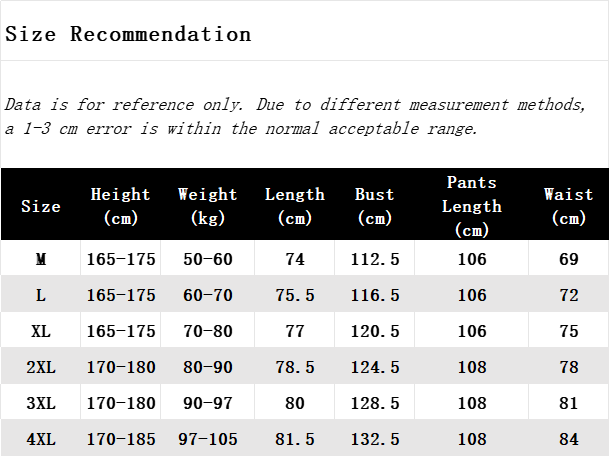609x456 pixels.
Task: Click the 50-60 weight cell
Action: [207, 260]
